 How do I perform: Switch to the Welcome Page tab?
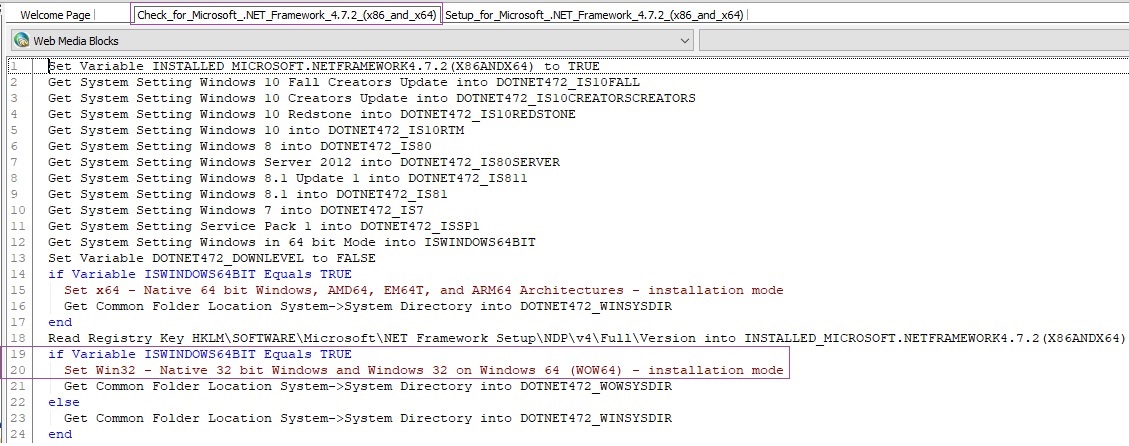tap(55, 14)
